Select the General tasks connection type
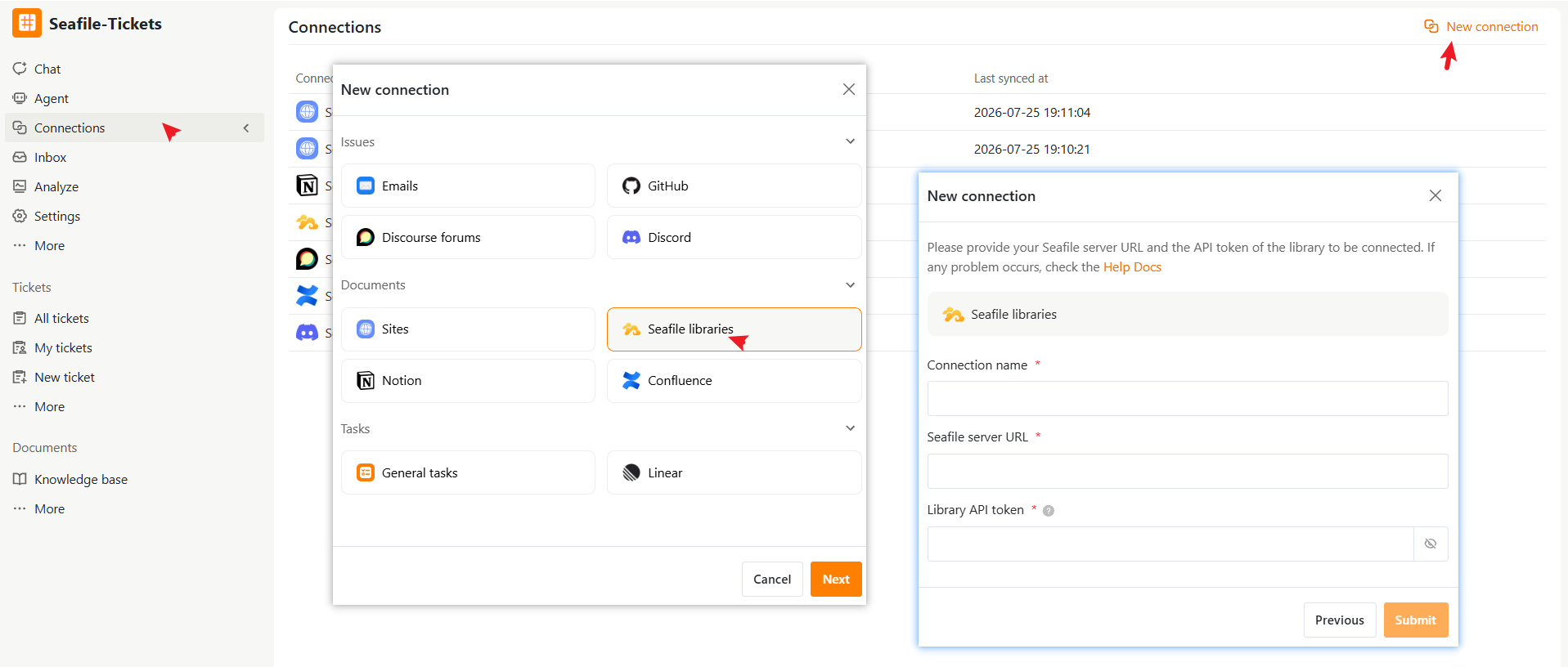1568x667 pixels. [468, 472]
